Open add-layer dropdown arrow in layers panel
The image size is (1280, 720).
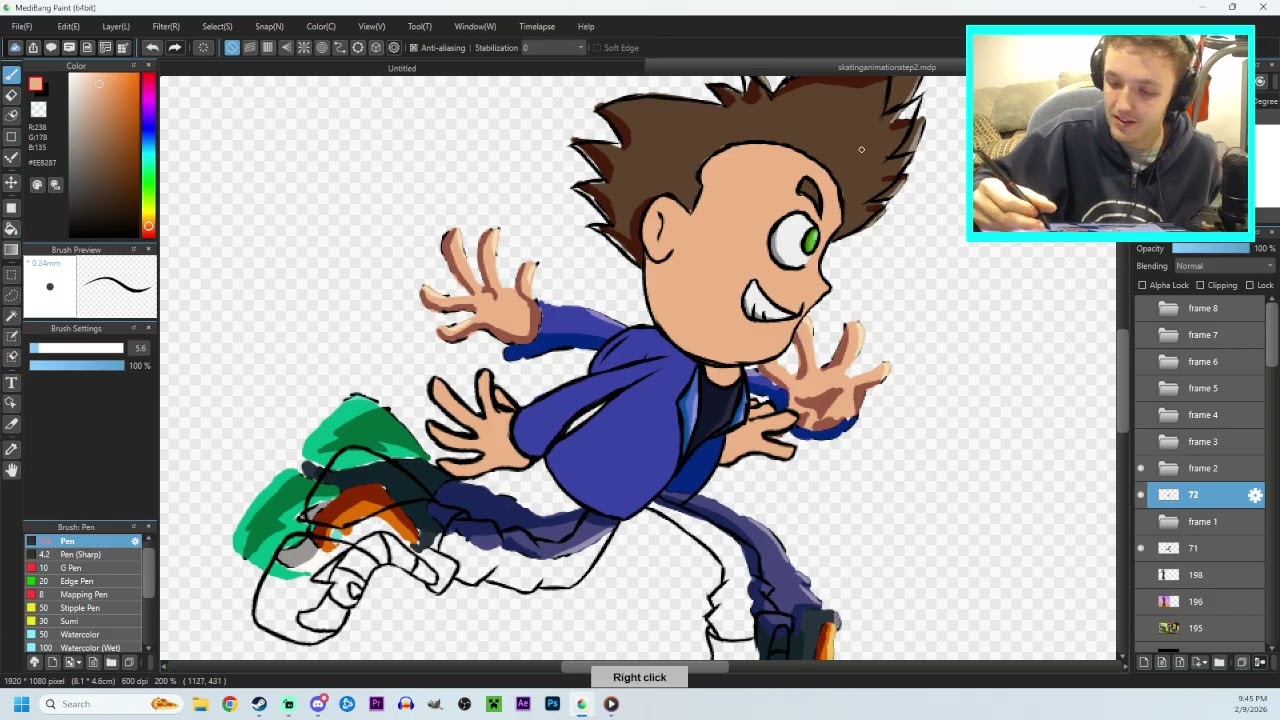click(x=1206, y=662)
